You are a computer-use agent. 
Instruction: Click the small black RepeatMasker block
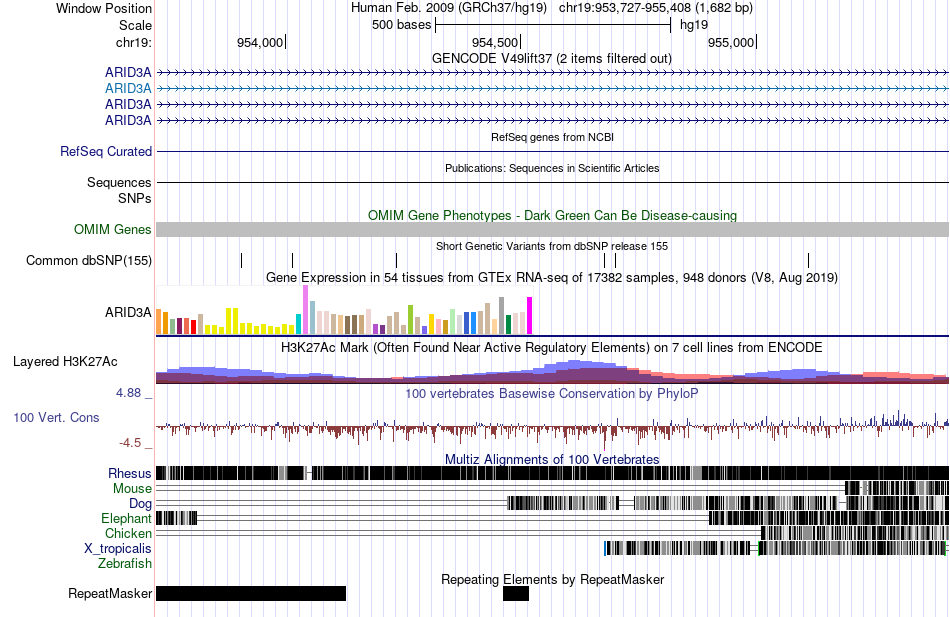click(x=516, y=593)
